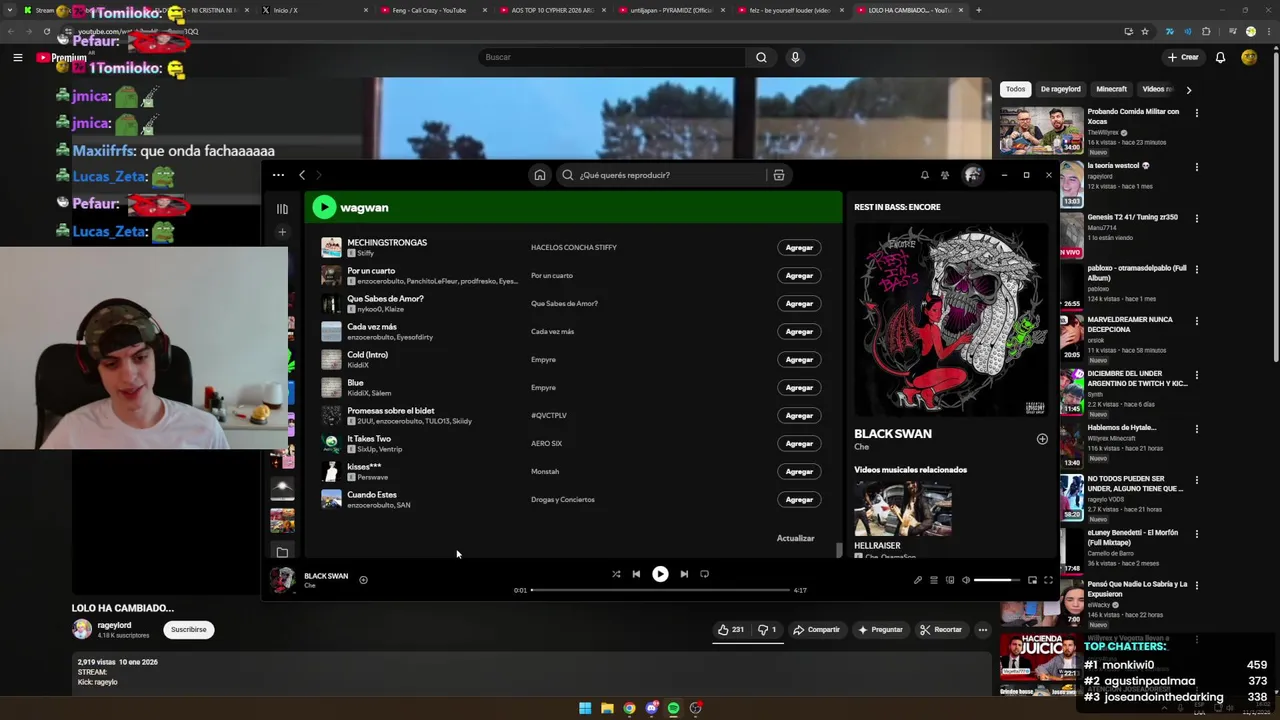The image size is (1280, 720).
Task: Open Spotify queue icon
Action: coord(934,580)
